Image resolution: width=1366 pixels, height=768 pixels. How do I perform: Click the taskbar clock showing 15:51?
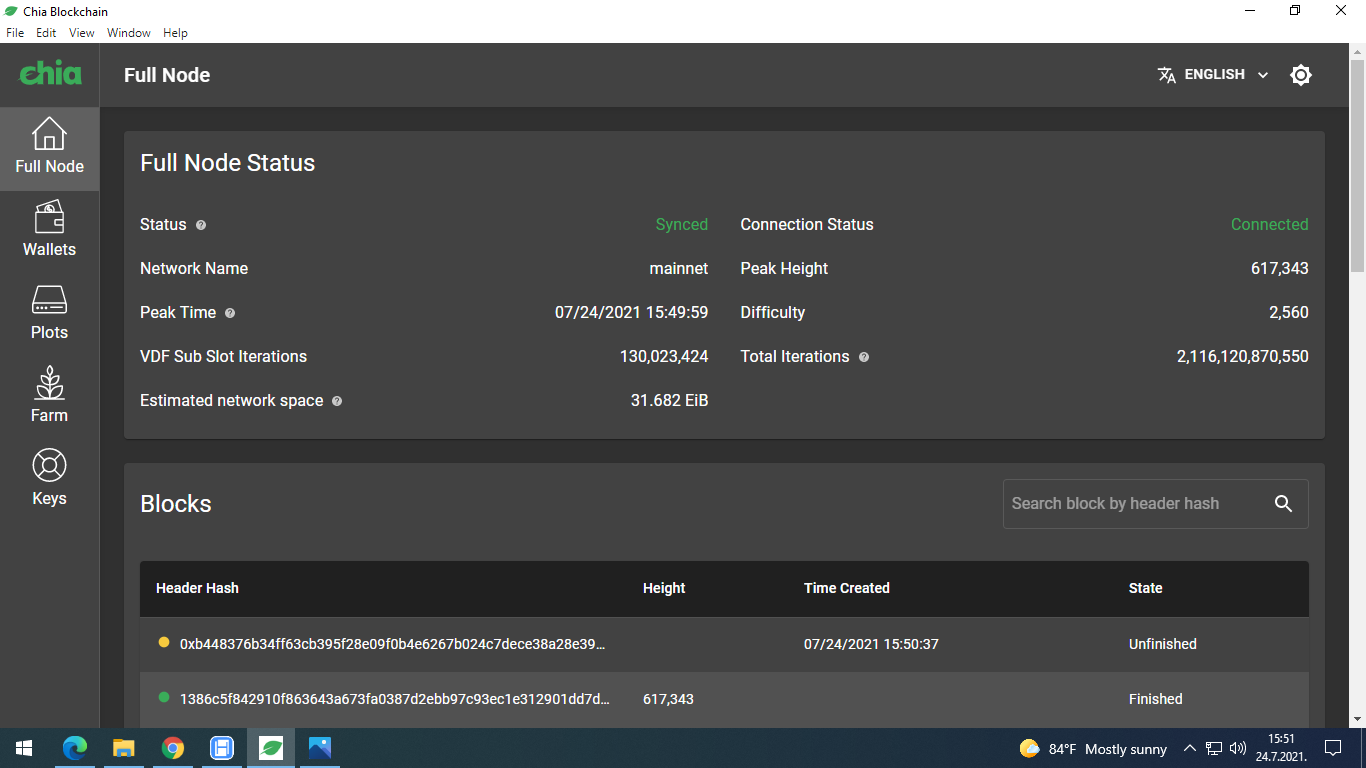(1281, 748)
